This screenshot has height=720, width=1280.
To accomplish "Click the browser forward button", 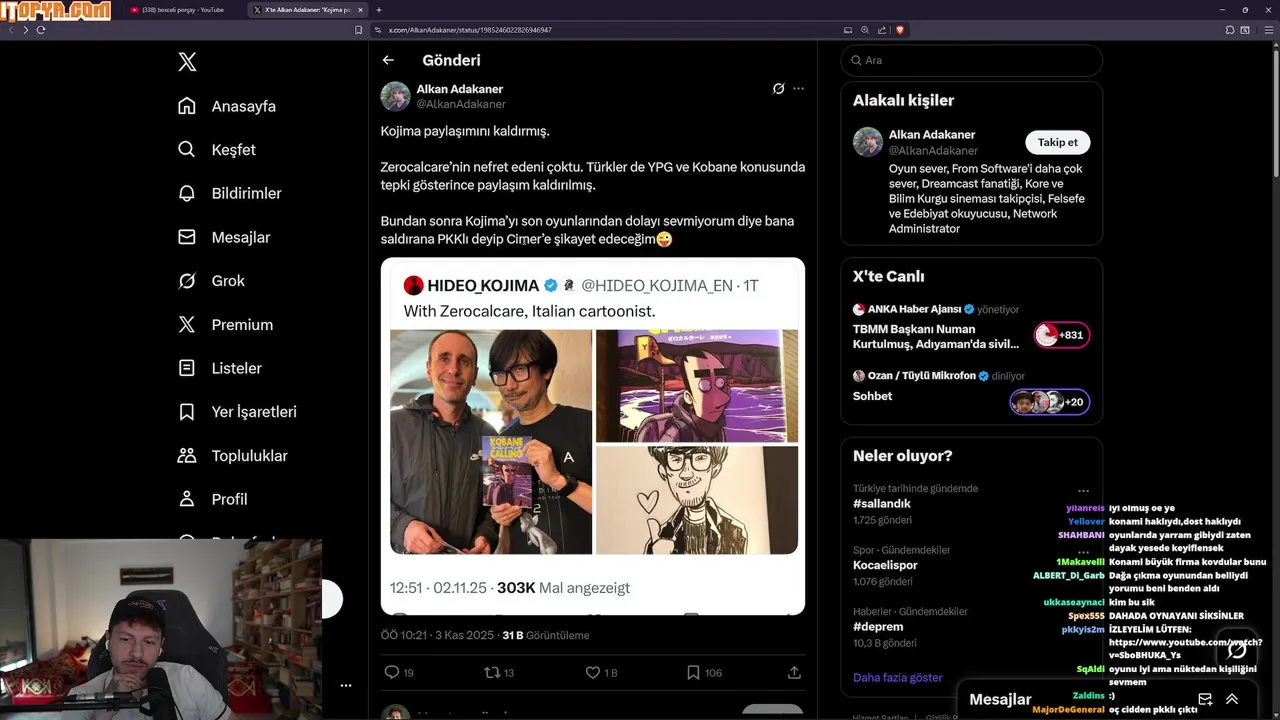I will click(x=25, y=30).
